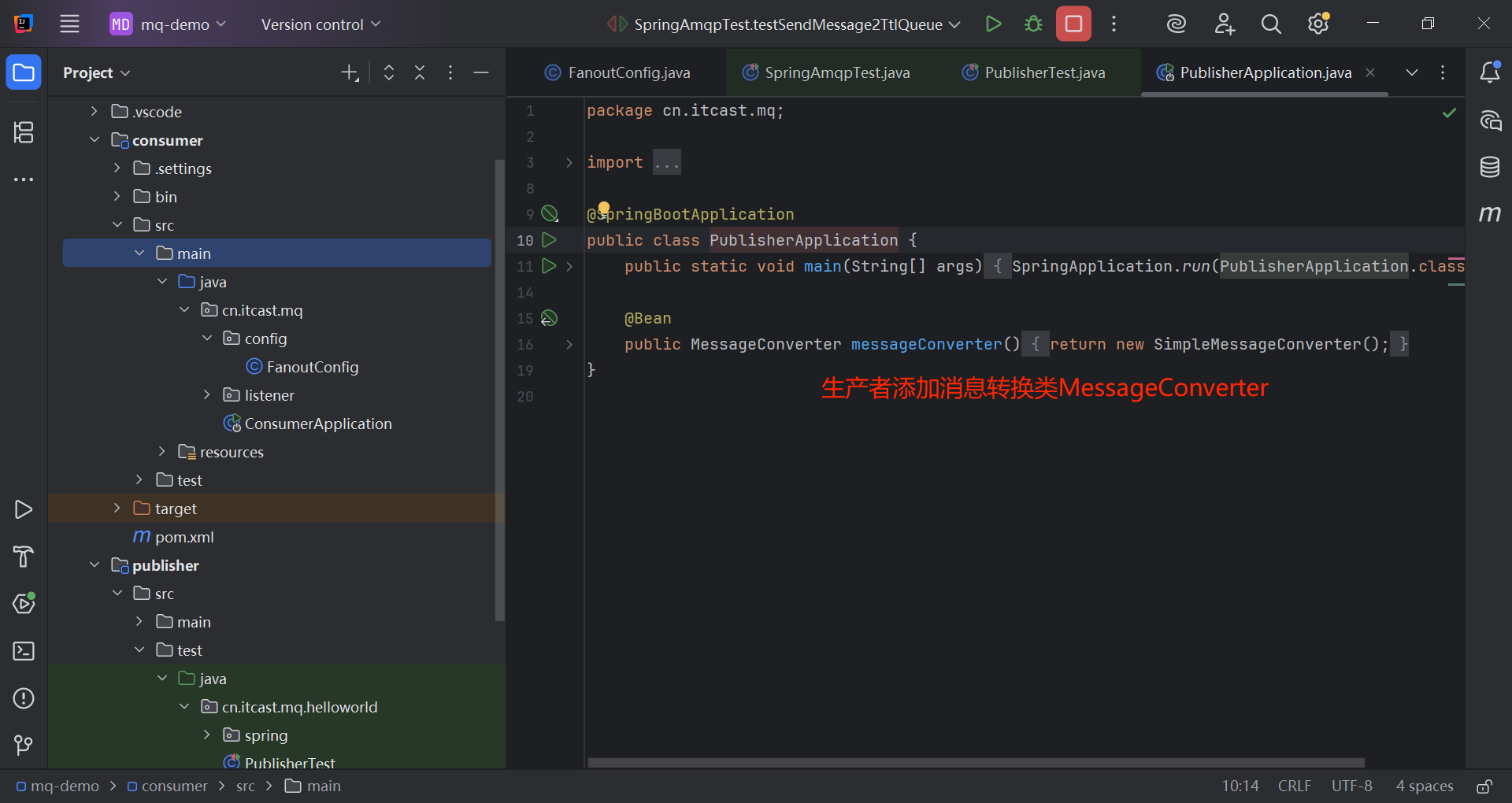
Task: Open the main hamburger menu
Action: (x=70, y=24)
